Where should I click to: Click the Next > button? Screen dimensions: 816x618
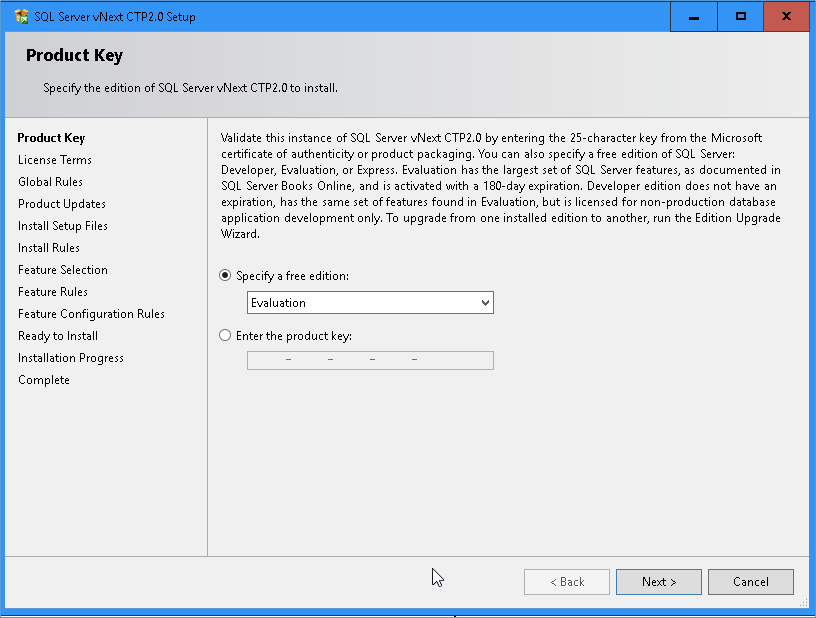click(x=658, y=582)
